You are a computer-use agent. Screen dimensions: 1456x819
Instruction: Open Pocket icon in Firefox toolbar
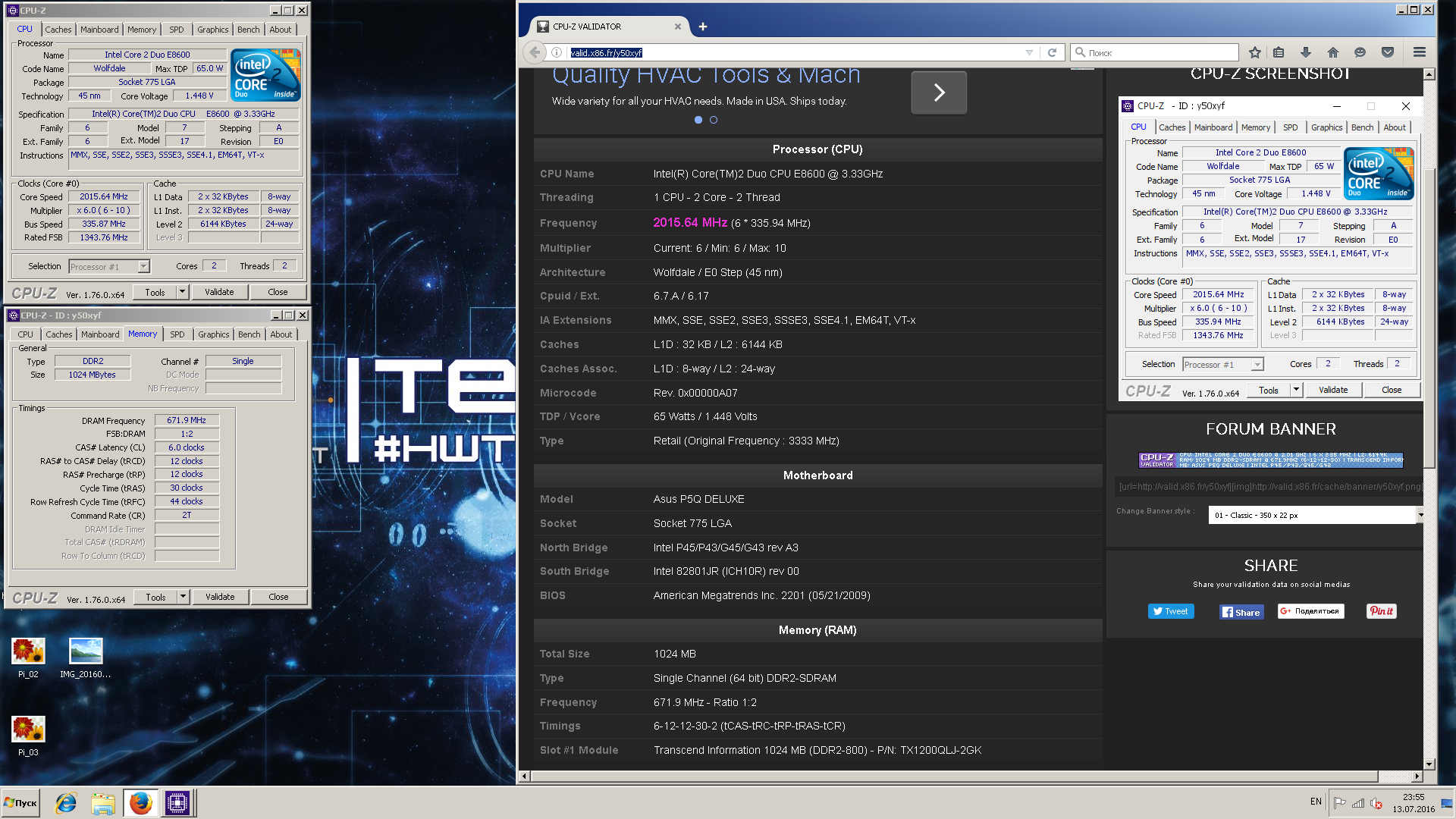pos(1387,52)
